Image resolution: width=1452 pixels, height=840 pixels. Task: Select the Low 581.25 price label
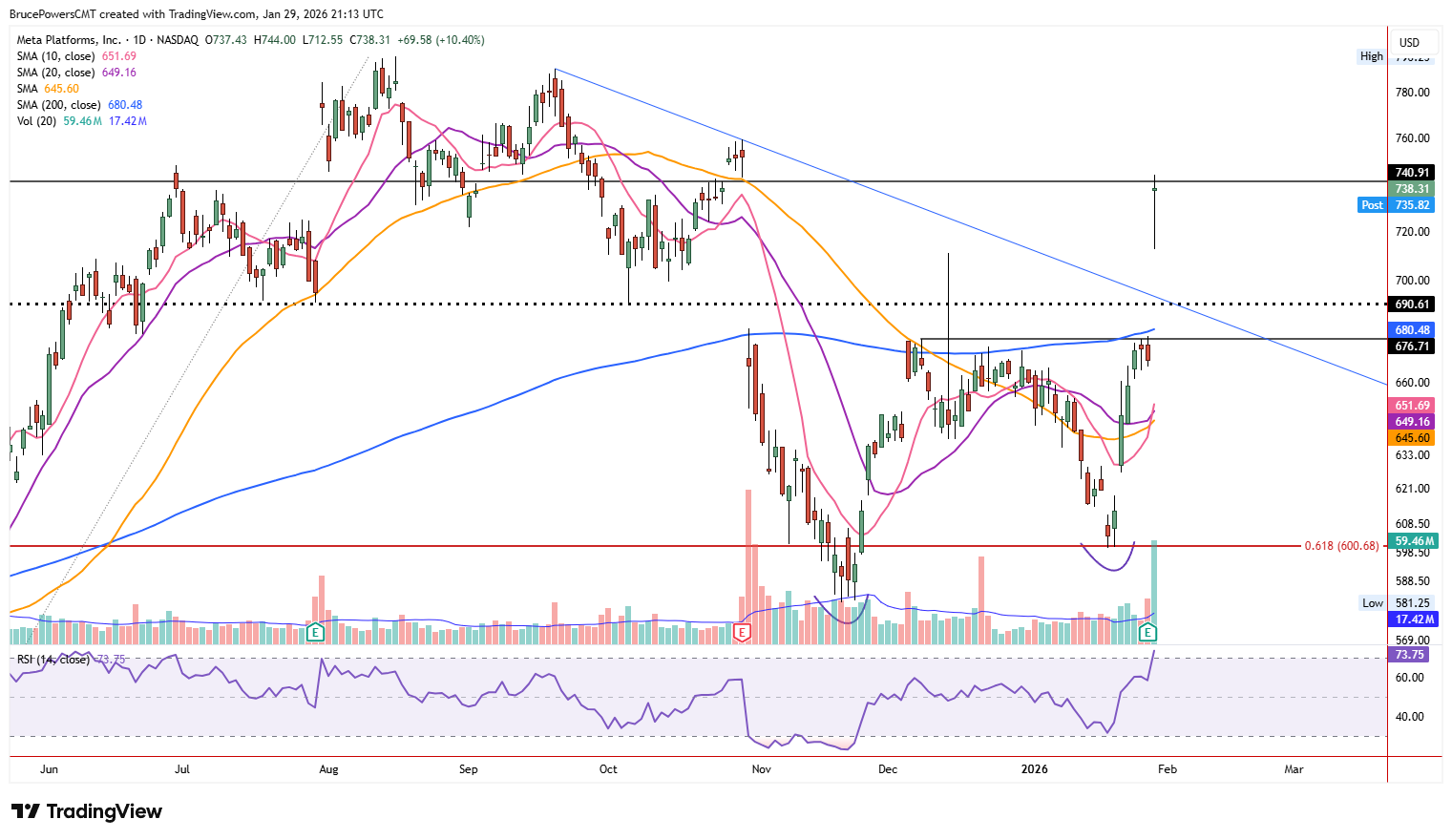coord(1396,603)
